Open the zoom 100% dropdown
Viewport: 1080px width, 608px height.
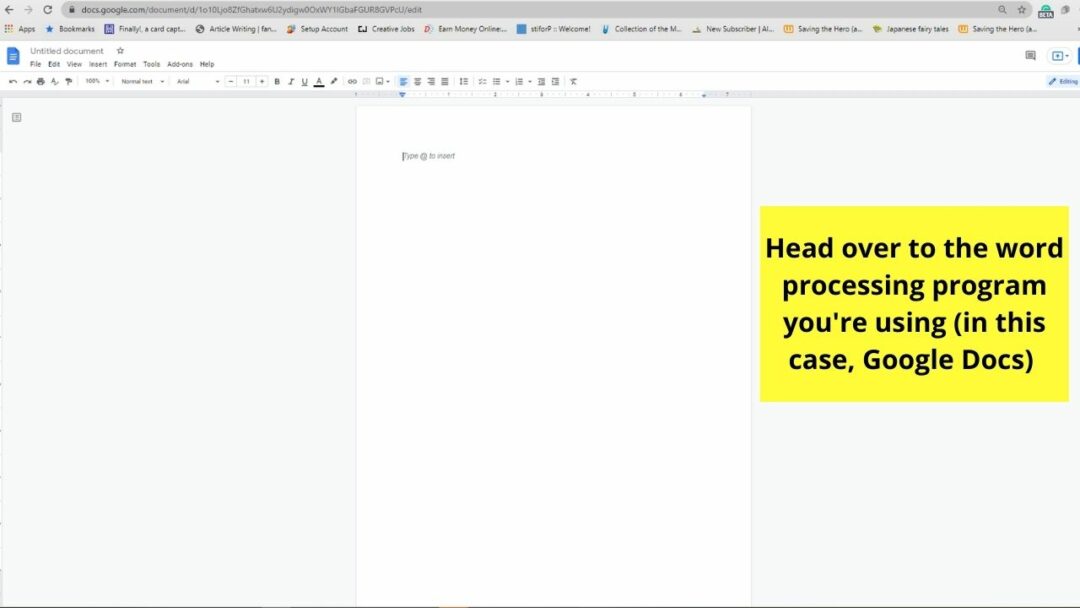coord(97,81)
